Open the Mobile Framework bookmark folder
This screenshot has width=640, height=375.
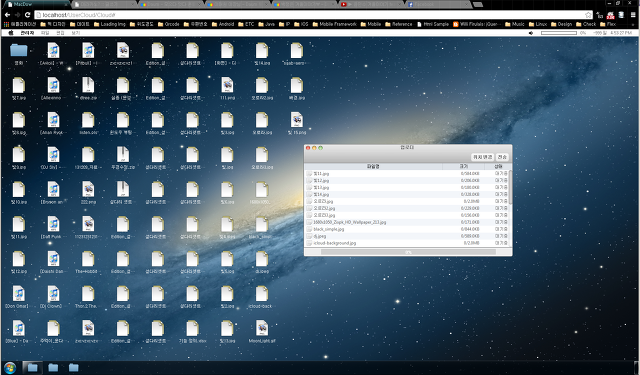(x=334, y=24)
